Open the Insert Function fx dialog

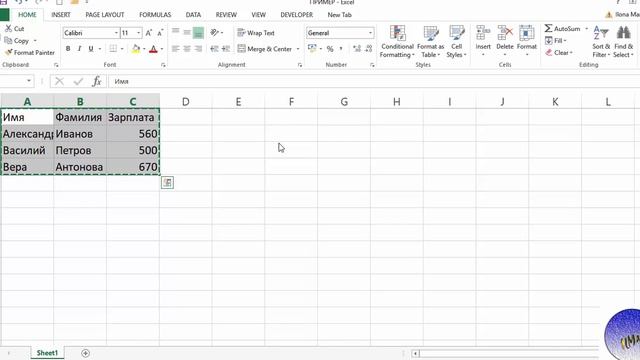point(97,81)
